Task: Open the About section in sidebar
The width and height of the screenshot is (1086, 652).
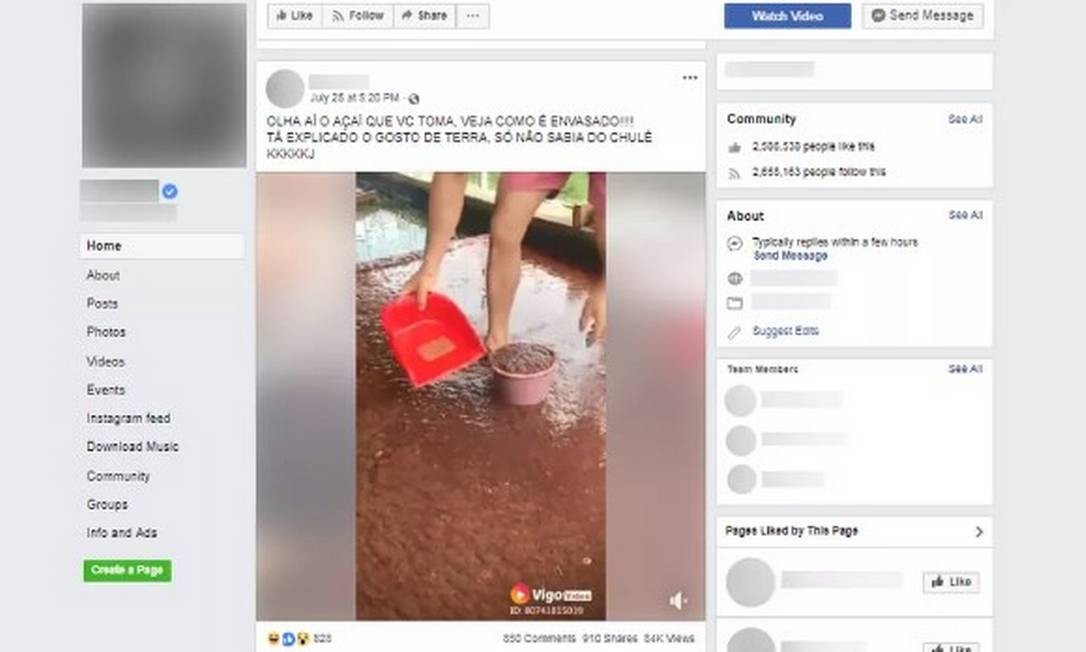Action: coord(103,275)
